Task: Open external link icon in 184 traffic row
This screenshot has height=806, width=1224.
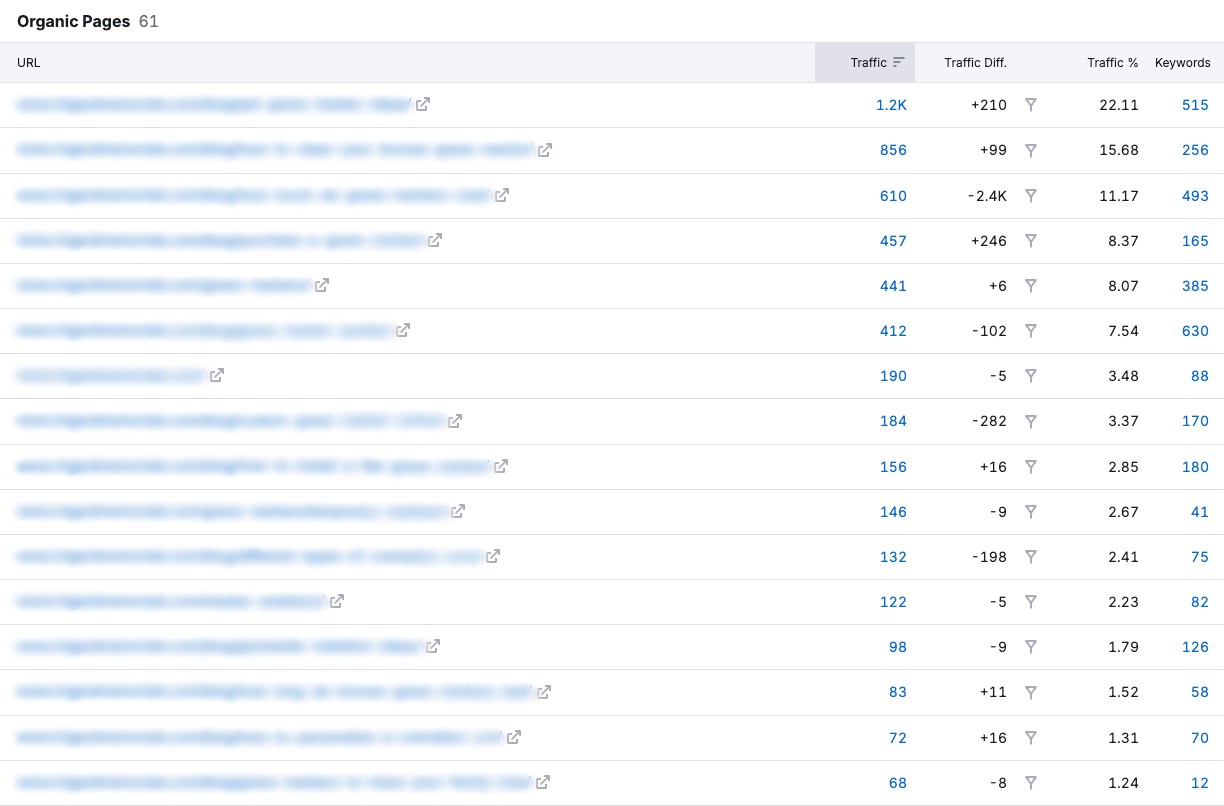Action: (455, 421)
